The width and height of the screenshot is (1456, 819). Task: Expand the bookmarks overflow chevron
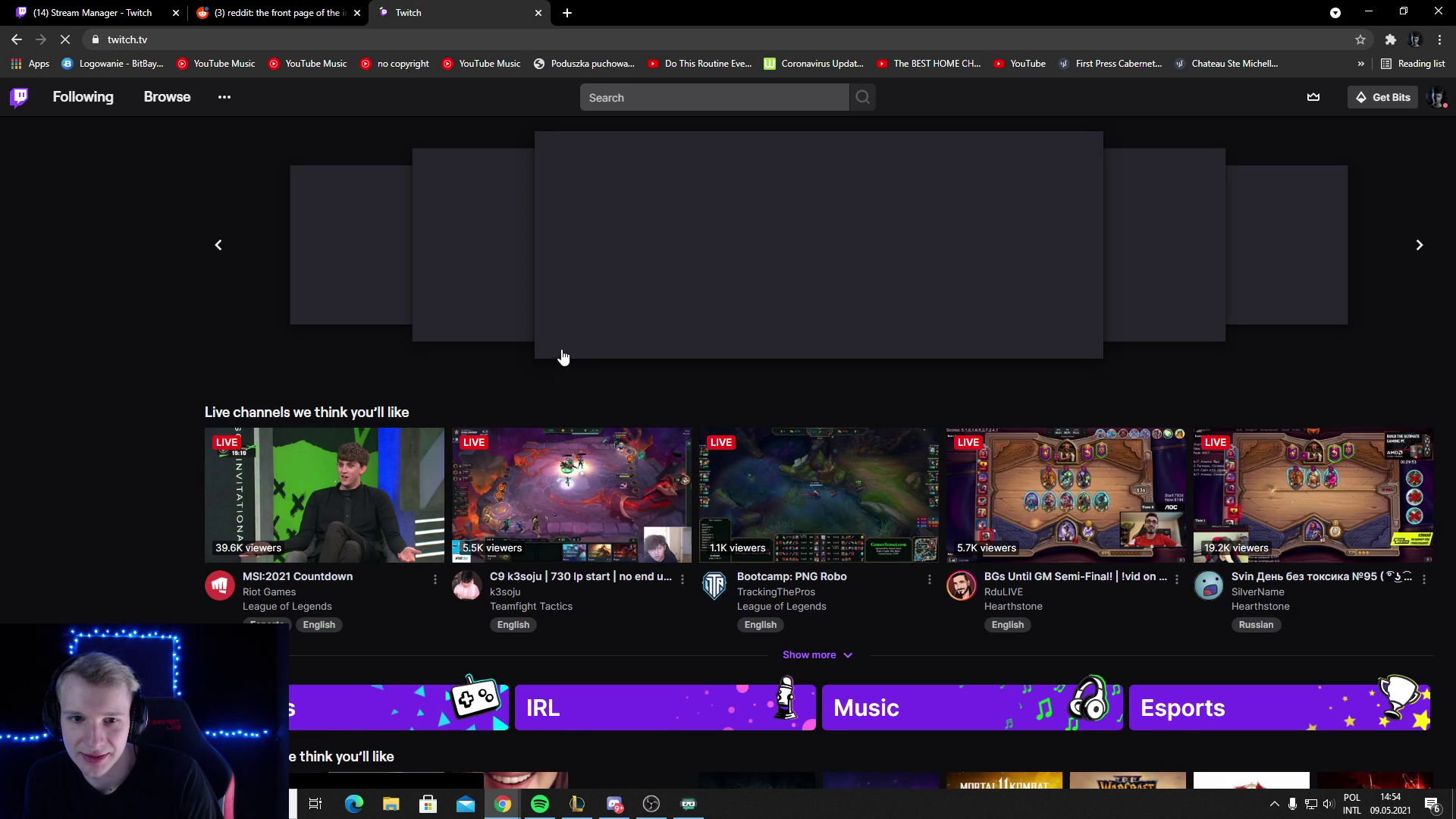1360,64
